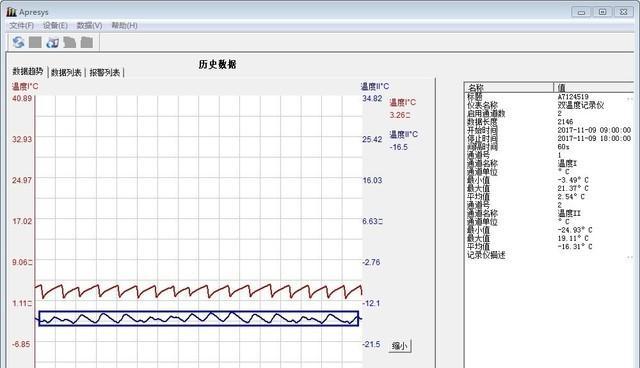Open the 文件(F) menu
Image resolution: width=640 pixels, height=368 pixels.
(x=22, y=26)
